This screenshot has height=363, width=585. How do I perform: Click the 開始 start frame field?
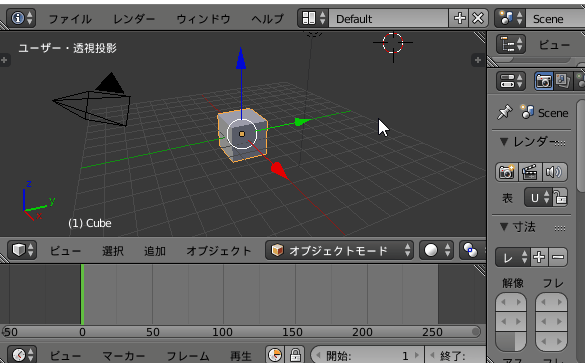(x=367, y=356)
